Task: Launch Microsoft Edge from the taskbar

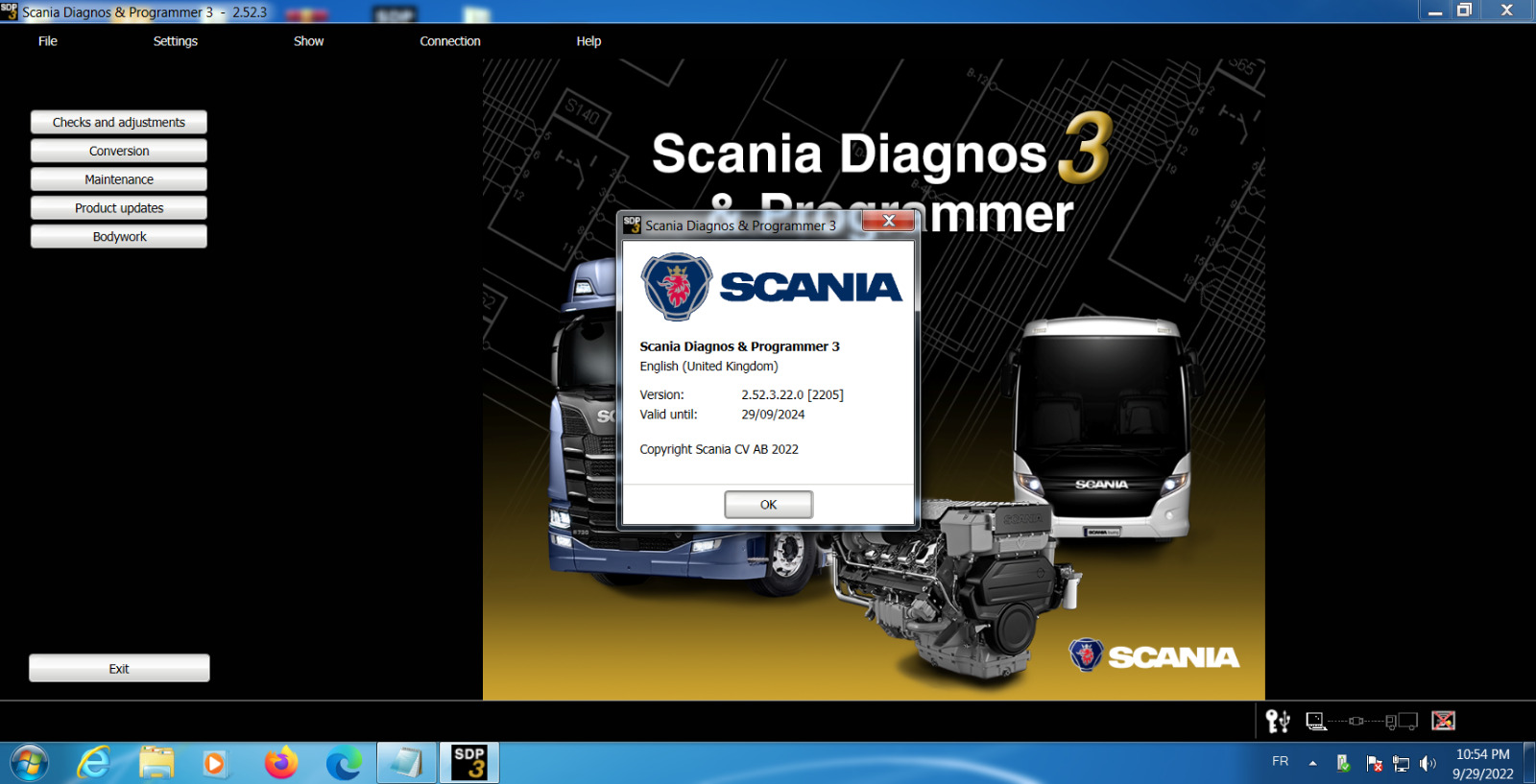Action: (344, 764)
